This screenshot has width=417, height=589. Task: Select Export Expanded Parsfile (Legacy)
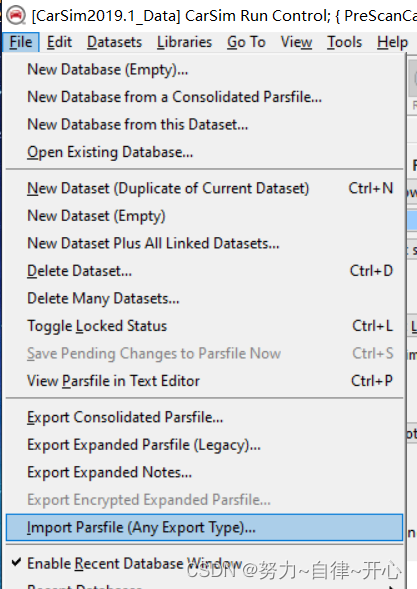click(204, 445)
